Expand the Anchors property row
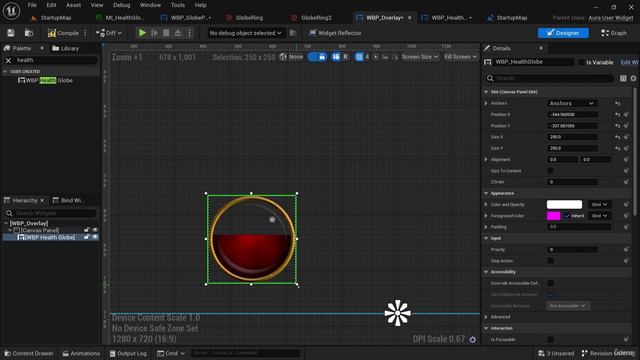This screenshot has height=360, width=640. 486,103
